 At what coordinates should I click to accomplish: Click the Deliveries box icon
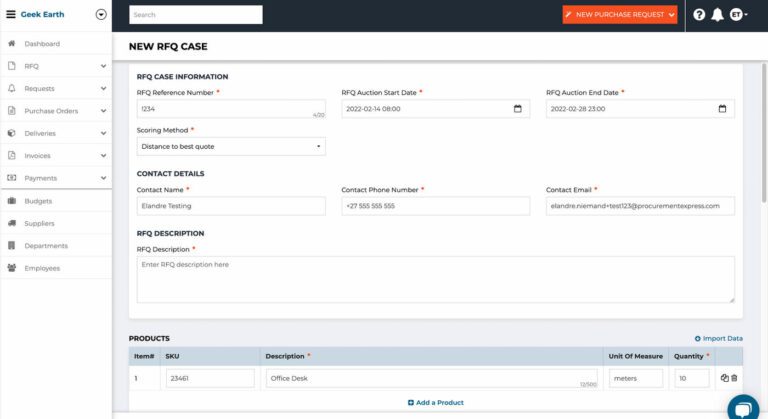(12, 133)
